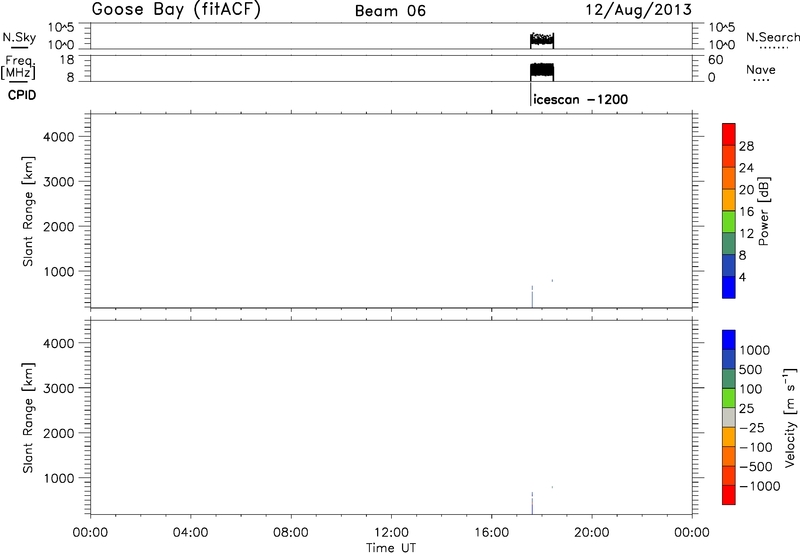
Task: Pick the -100 to -25 yellow-orange swatch
Action: point(729,437)
